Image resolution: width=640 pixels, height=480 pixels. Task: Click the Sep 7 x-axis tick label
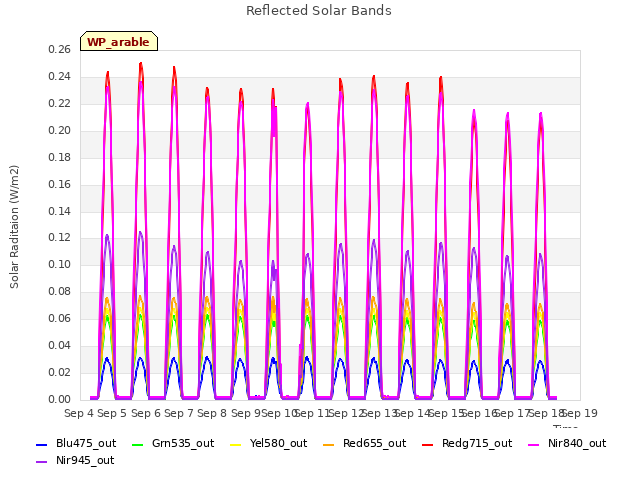(179, 413)
